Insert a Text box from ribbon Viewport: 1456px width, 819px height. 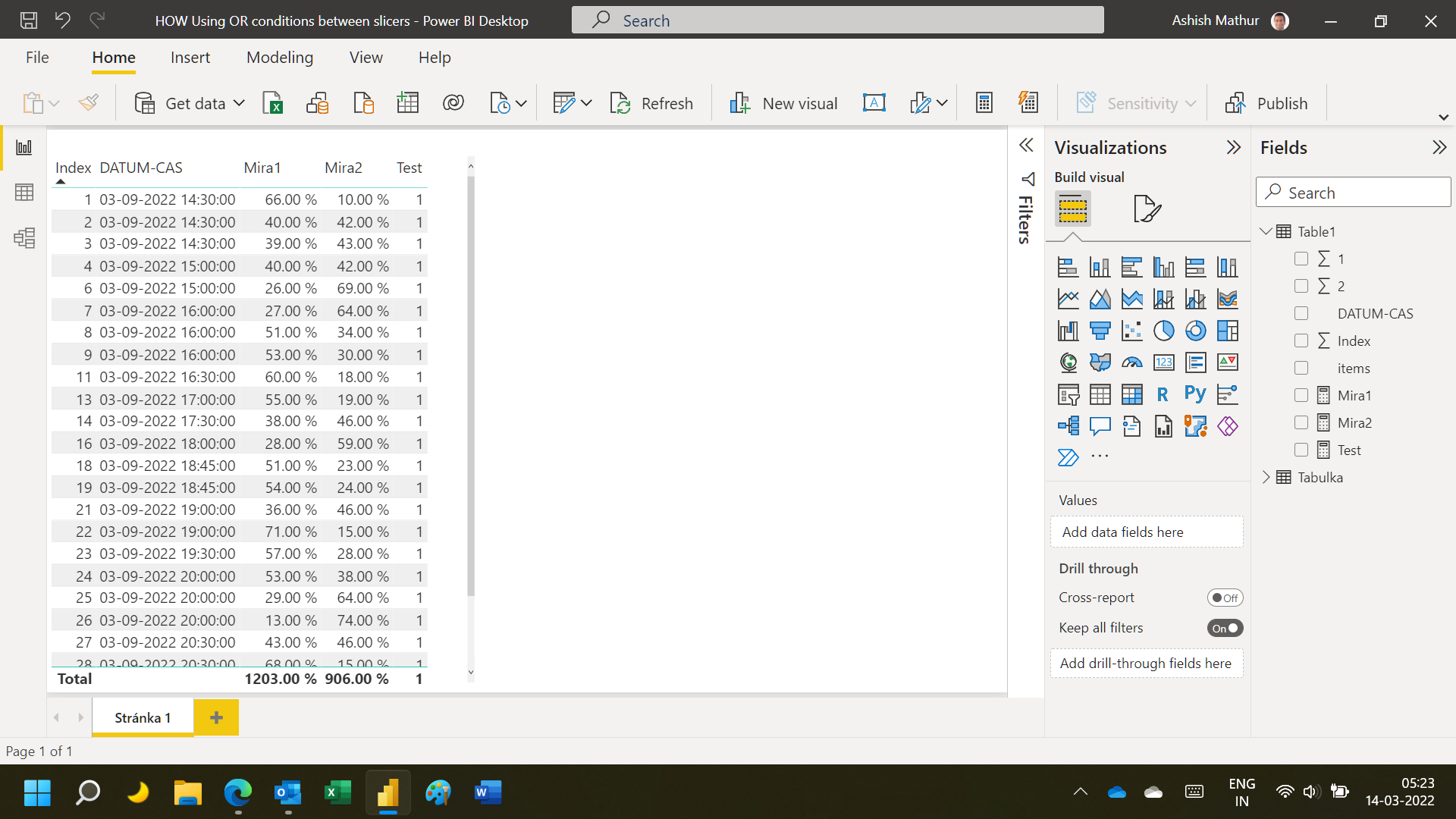point(874,103)
